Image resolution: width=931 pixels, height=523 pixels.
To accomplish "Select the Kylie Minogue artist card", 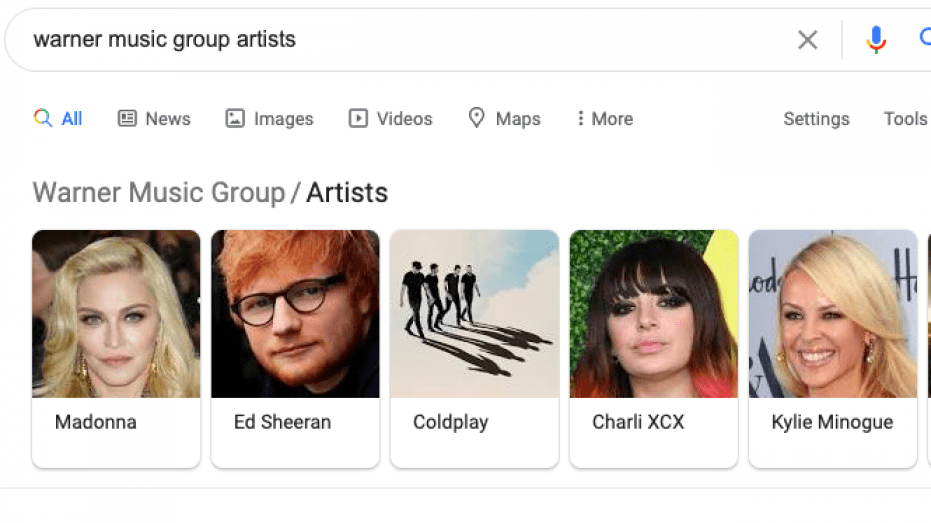I will 832,348.
